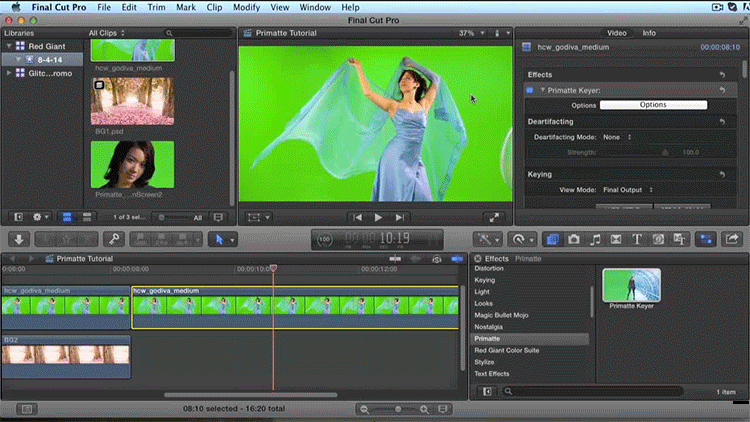Open the Modify menu
This screenshot has width=750, height=422.
tap(247, 6)
